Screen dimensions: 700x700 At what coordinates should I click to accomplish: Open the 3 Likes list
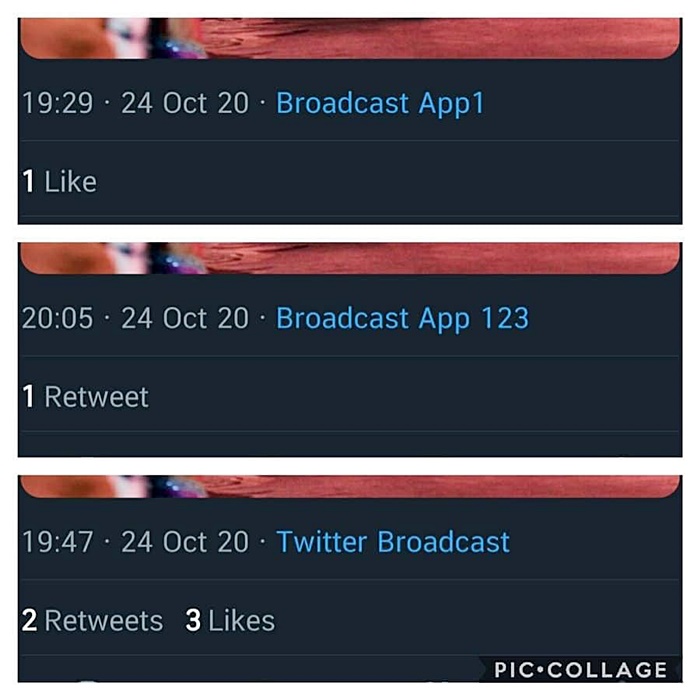(x=230, y=621)
